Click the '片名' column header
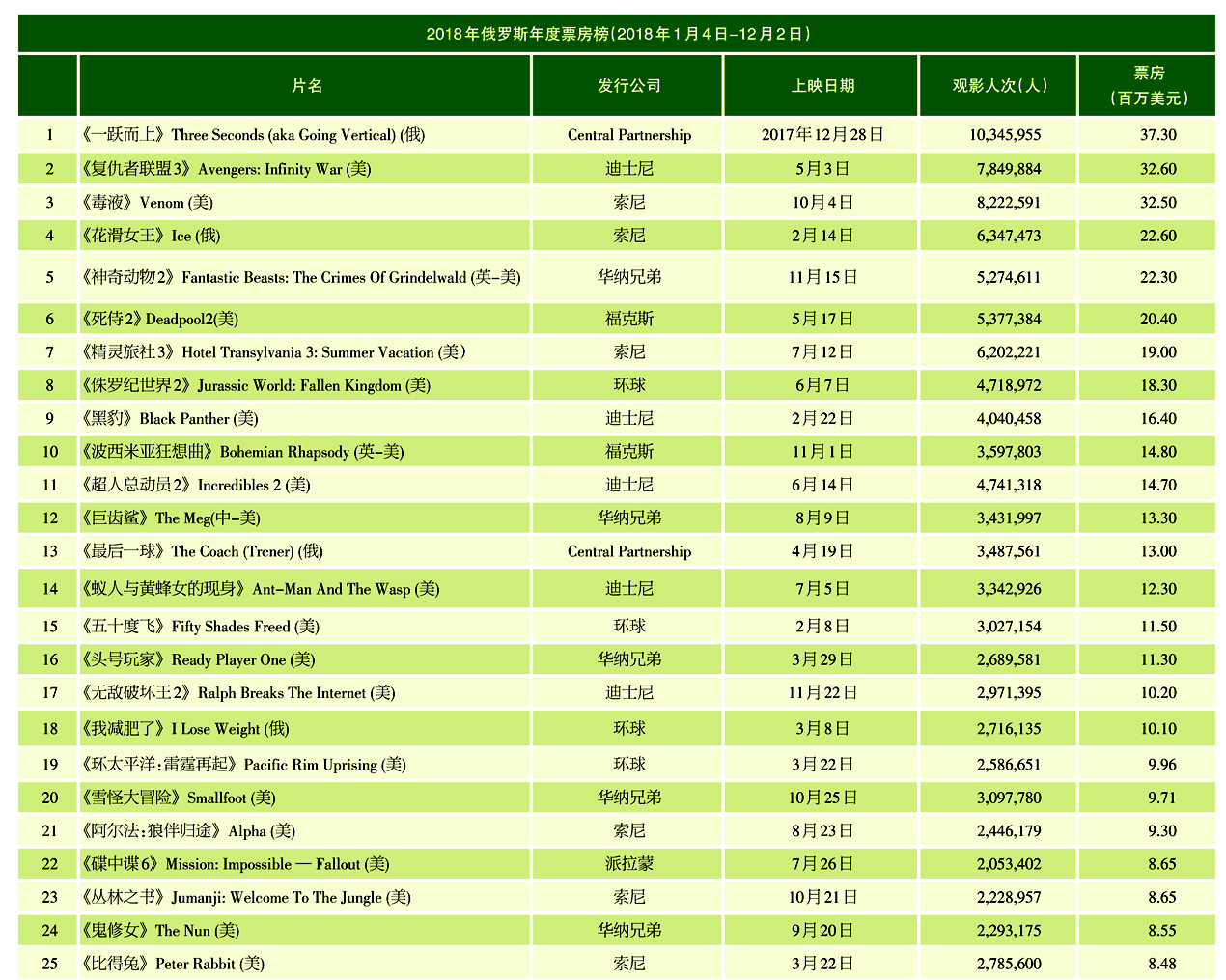This screenshot has height=980, width=1226. 306,86
